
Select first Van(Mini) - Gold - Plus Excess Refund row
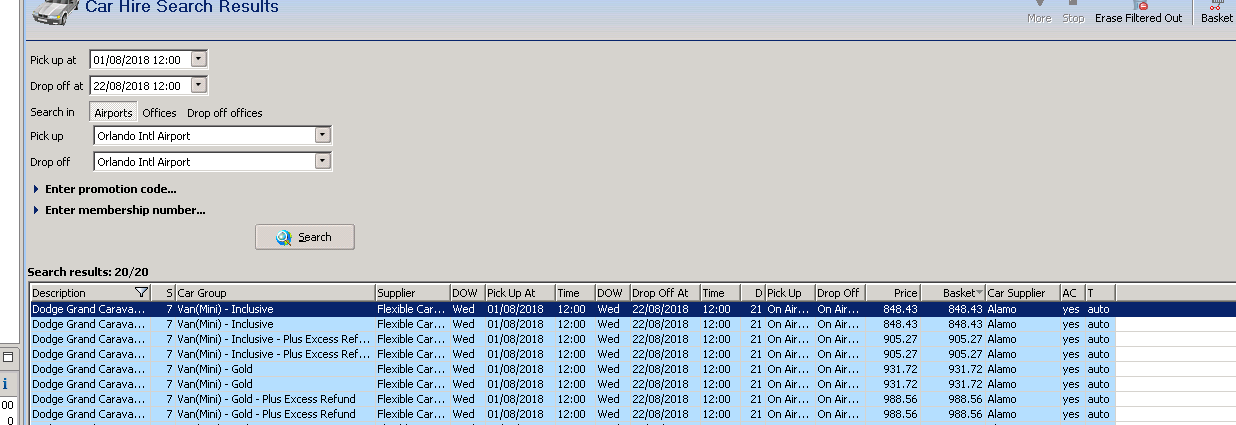[572, 399]
